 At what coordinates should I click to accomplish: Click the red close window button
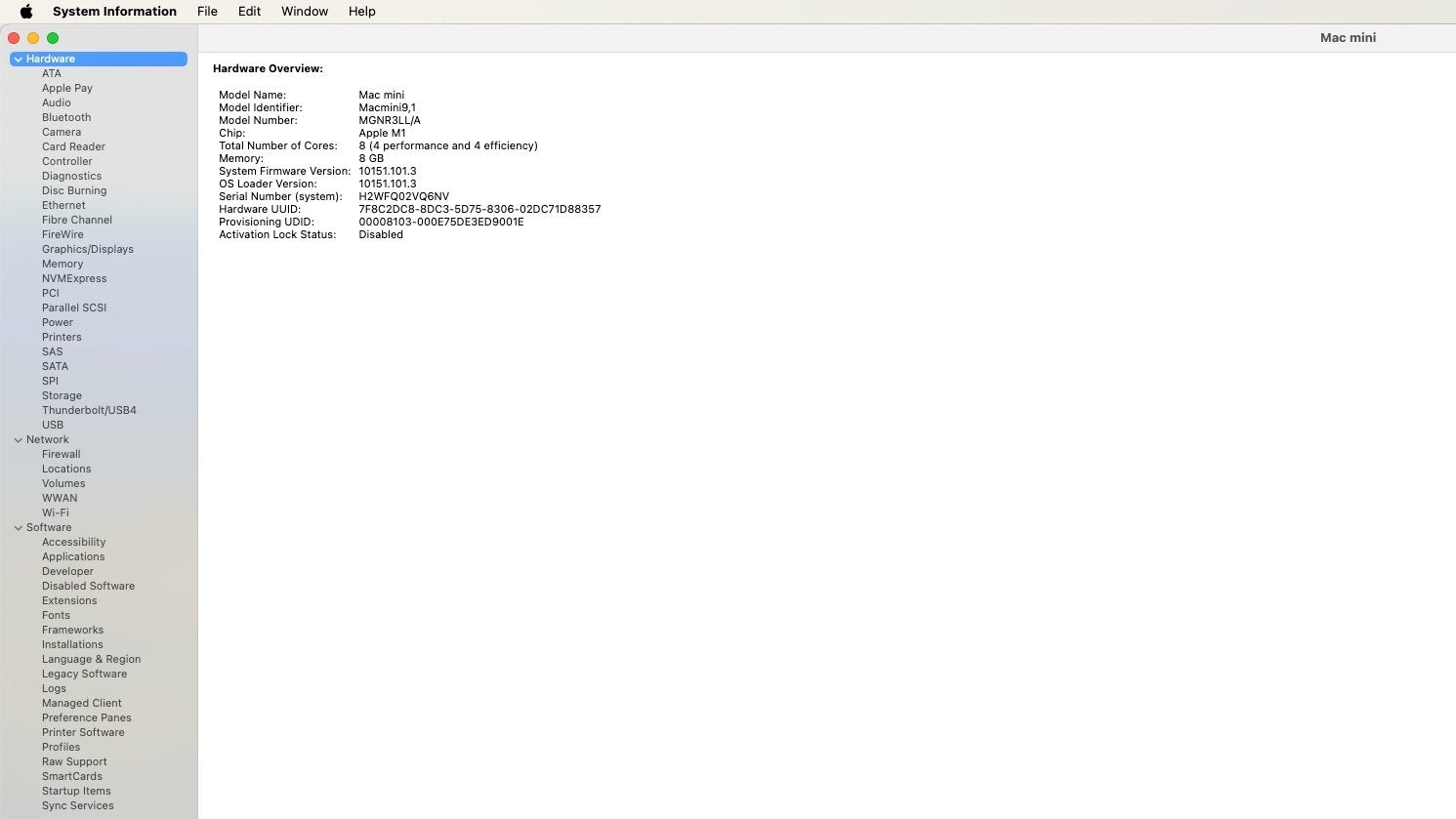(14, 38)
